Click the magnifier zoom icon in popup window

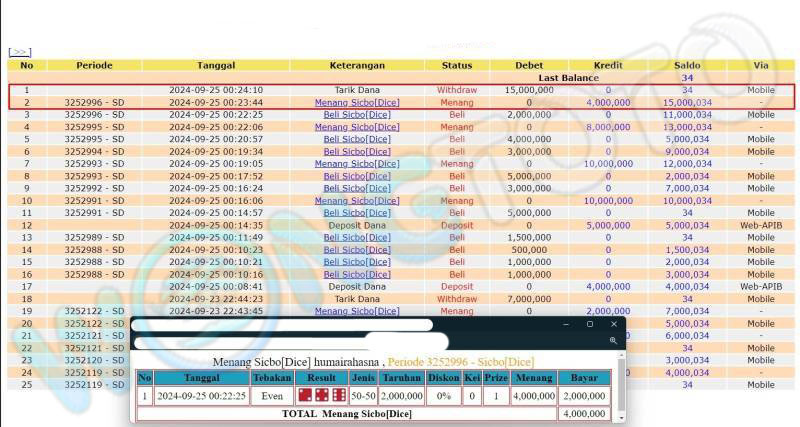pos(612,341)
